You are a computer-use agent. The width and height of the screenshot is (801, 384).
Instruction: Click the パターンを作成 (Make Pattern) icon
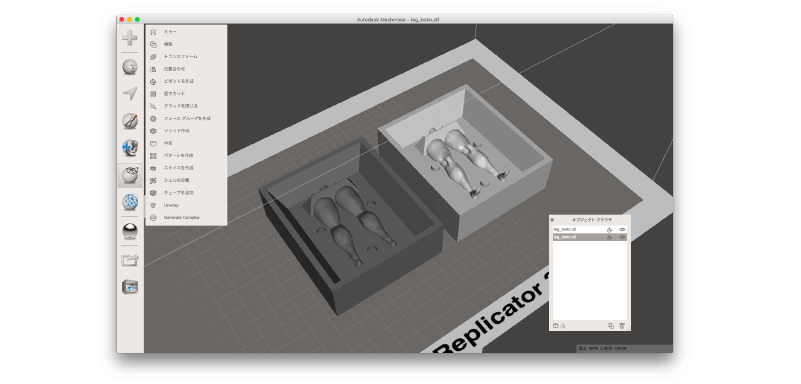[x=153, y=155]
